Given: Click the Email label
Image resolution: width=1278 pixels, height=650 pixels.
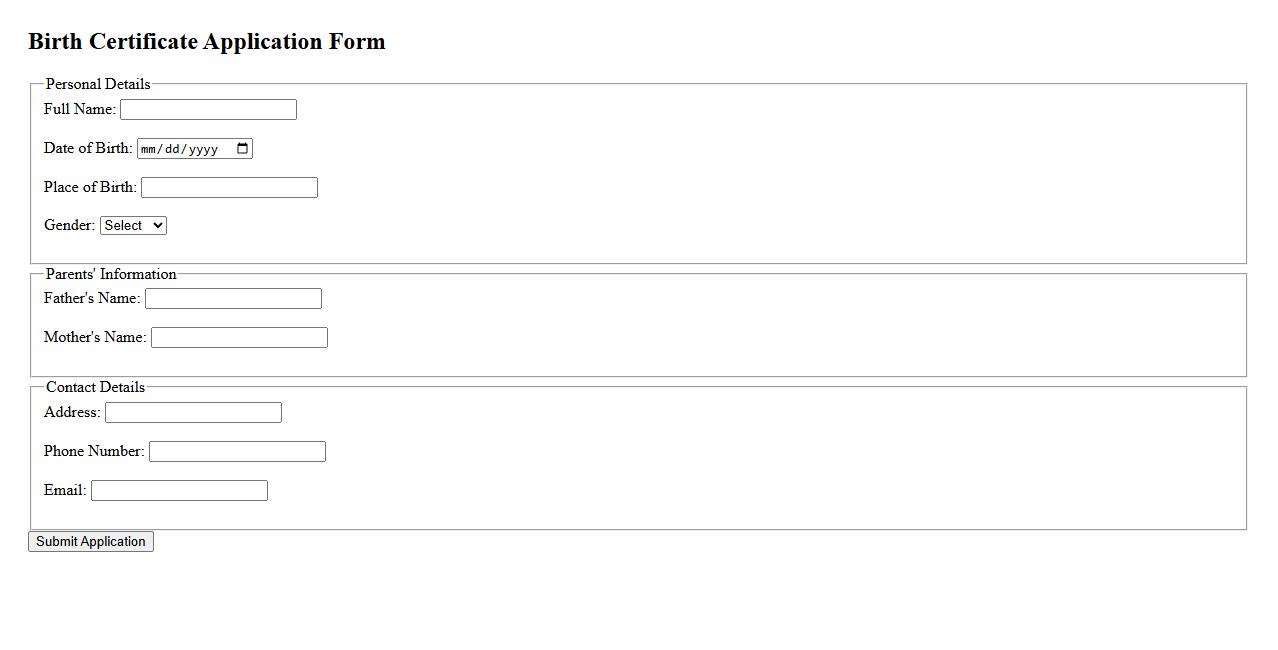Looking at the screenshot, I should [65, 491].
